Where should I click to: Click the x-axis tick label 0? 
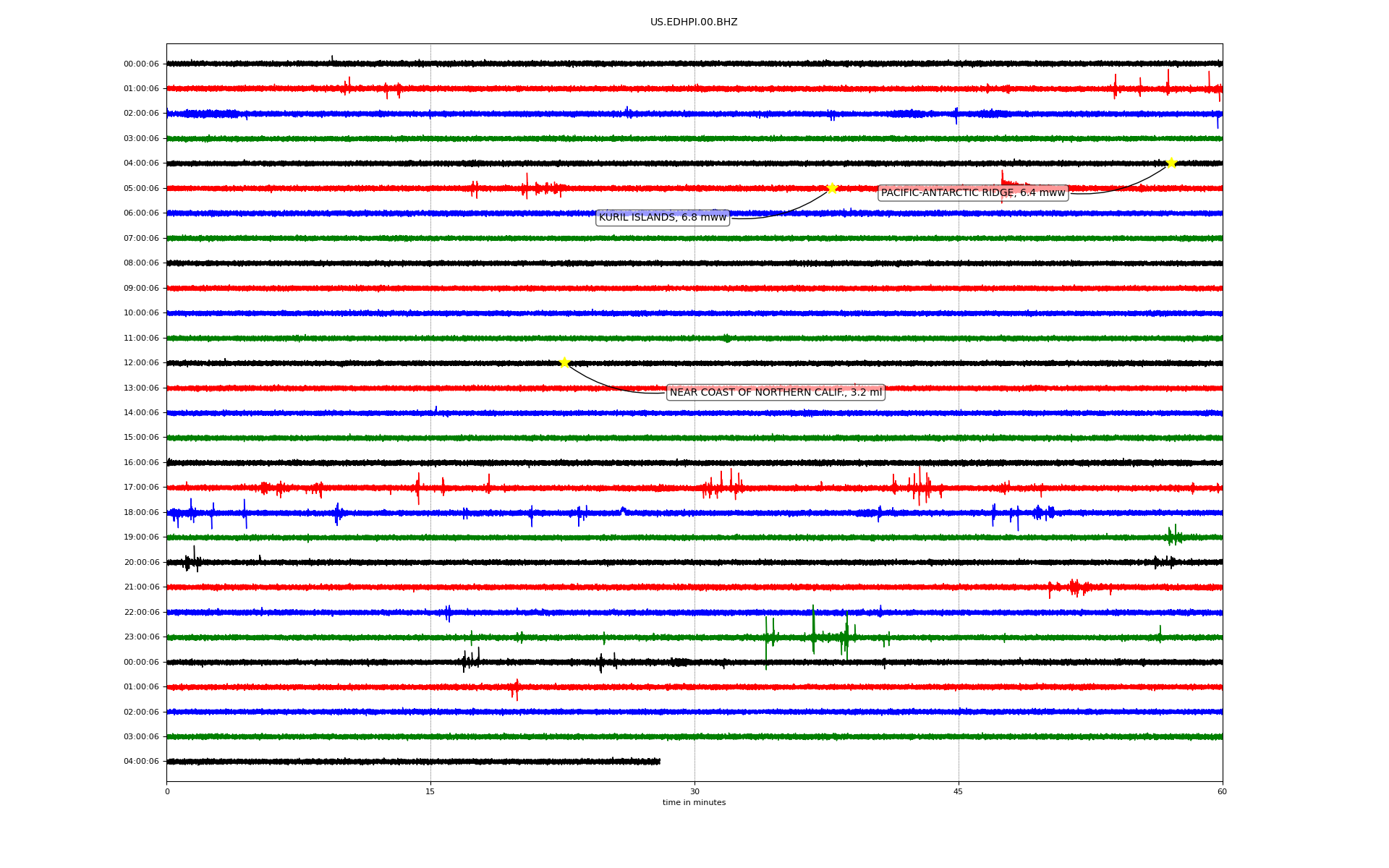pos(167,791)
